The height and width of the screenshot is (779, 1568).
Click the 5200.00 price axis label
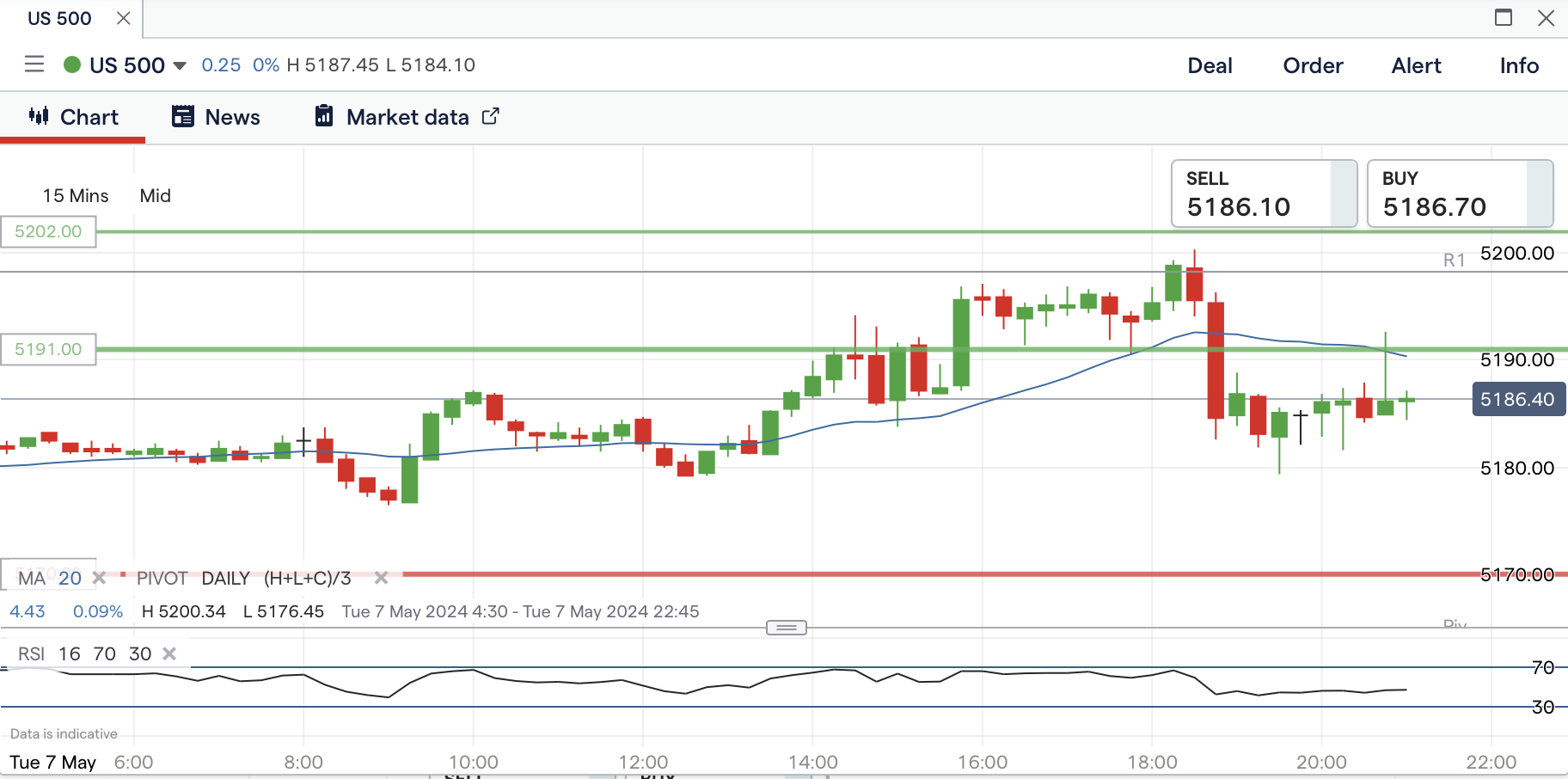tap(1517, 253)
